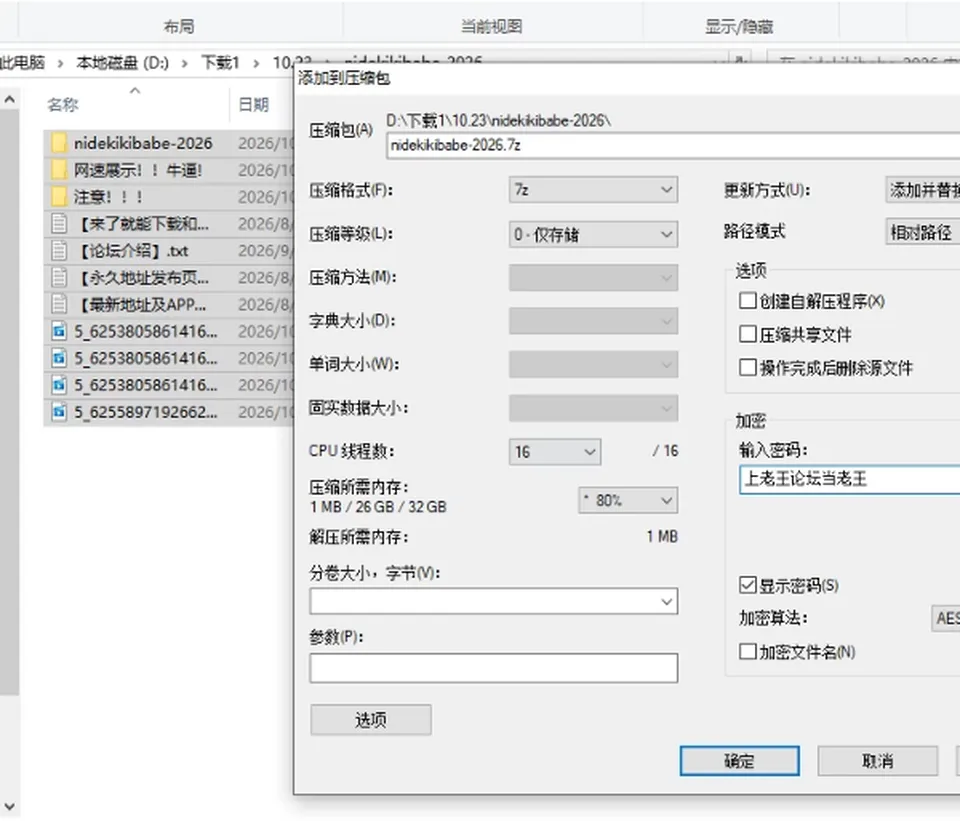Click the archive name field nidekikibabe-2026.7z
The width and height of the screenshot is (960, 821).
[673, 146]
